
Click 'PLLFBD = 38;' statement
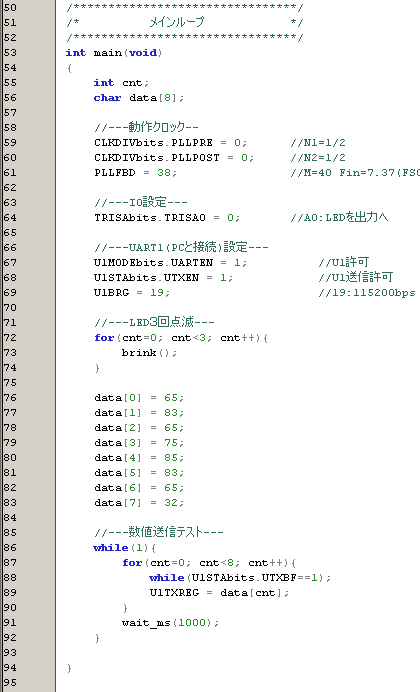tap(135, 173)
